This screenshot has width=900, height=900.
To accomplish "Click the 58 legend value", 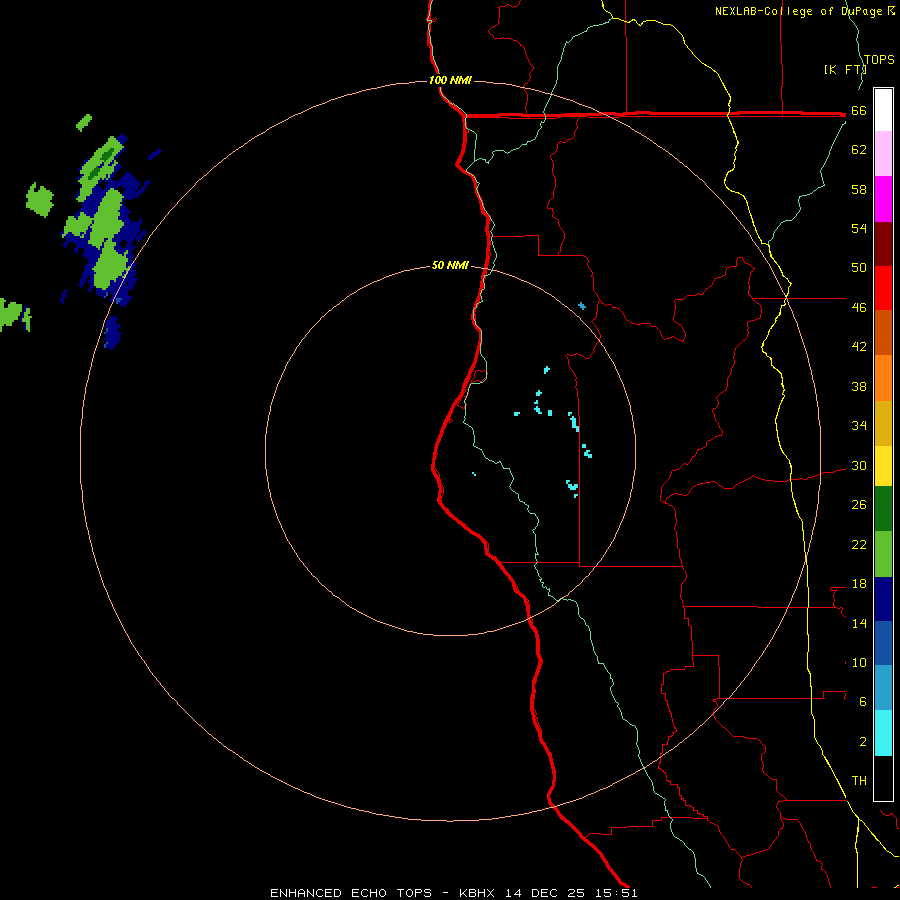I will click(x=859, y=189).
